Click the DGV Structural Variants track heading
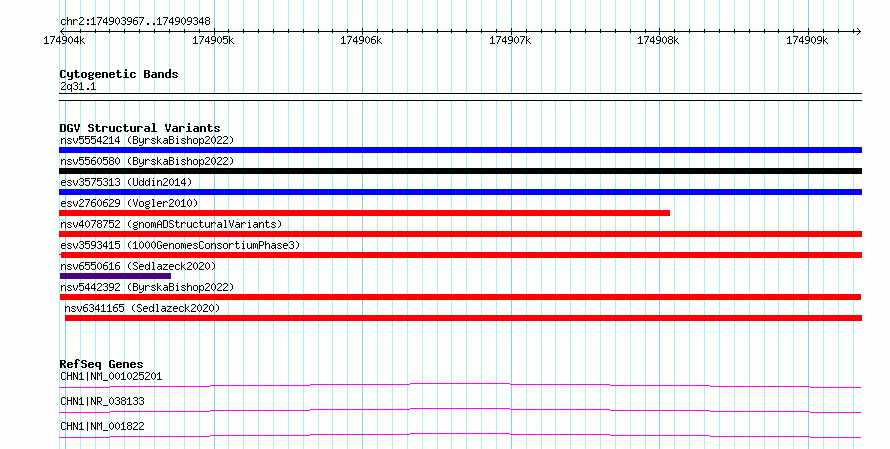Screen dimensions: 890x449 pos(140,128)
